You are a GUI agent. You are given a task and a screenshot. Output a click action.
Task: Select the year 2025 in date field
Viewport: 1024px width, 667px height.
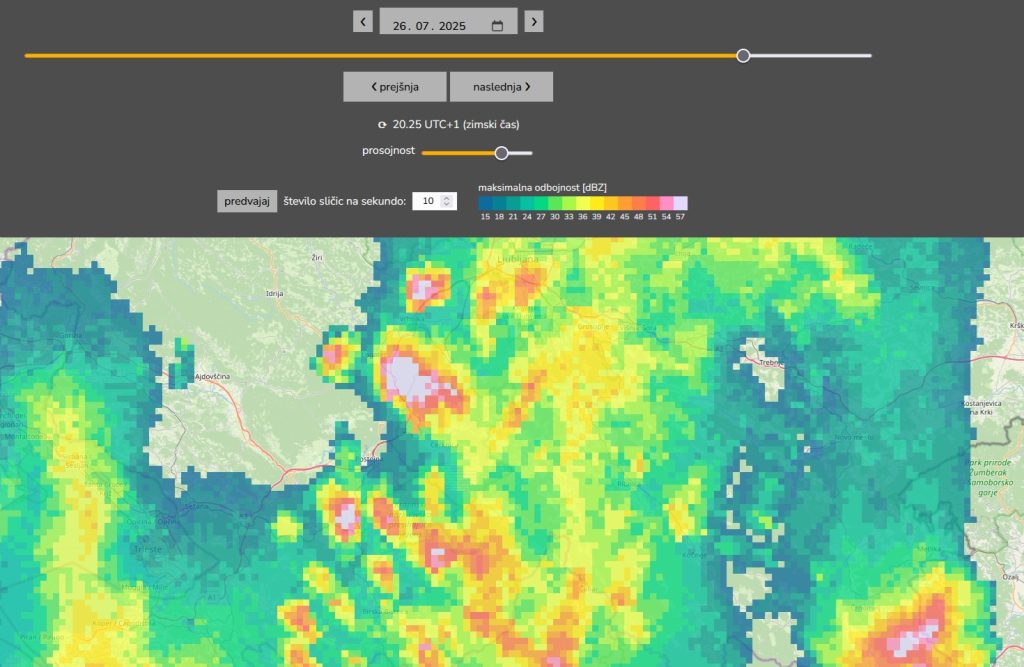(451, 26)
